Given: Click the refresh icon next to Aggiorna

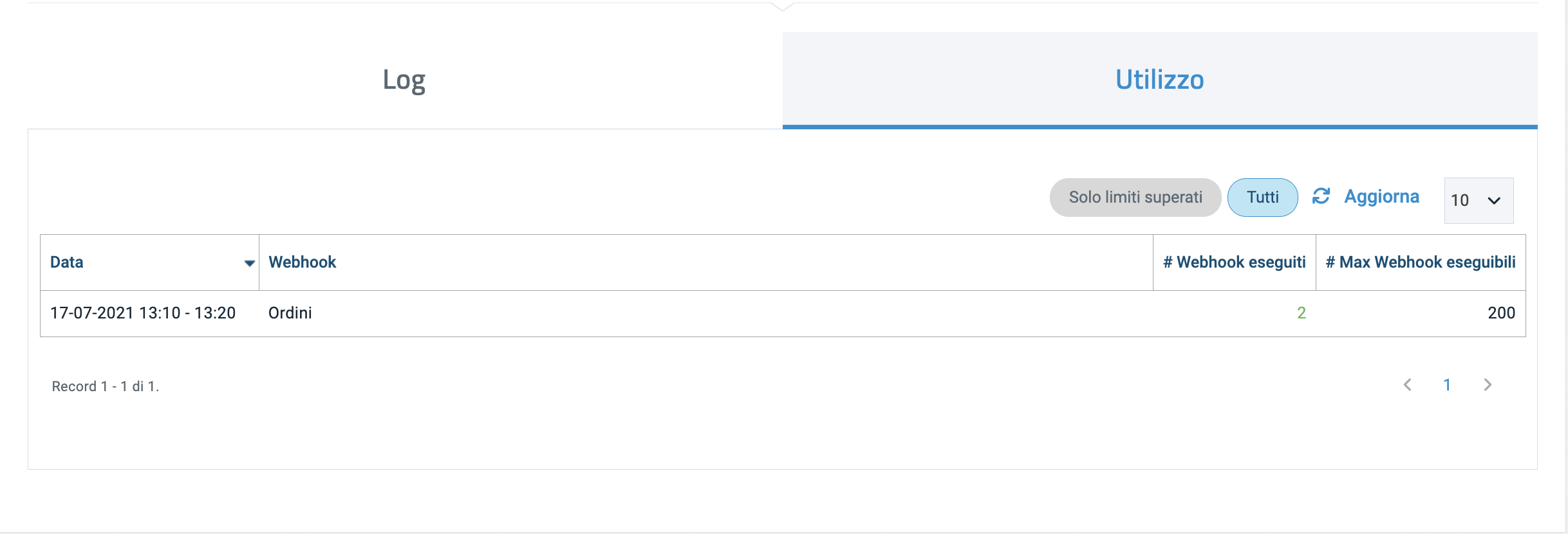Looking at the screenshot, I should click(x=1322, y=197).
